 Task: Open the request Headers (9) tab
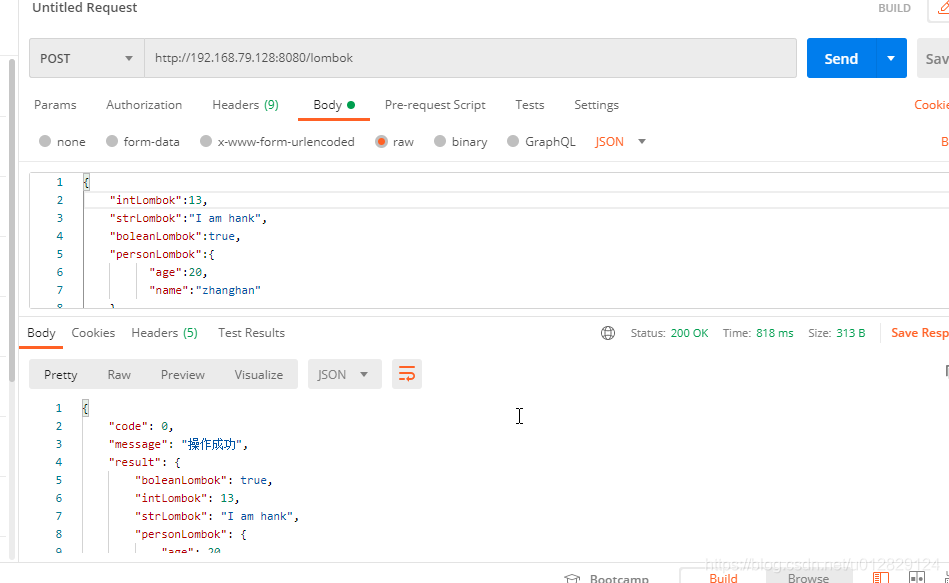pyautogui.click(x=245, y=105)
